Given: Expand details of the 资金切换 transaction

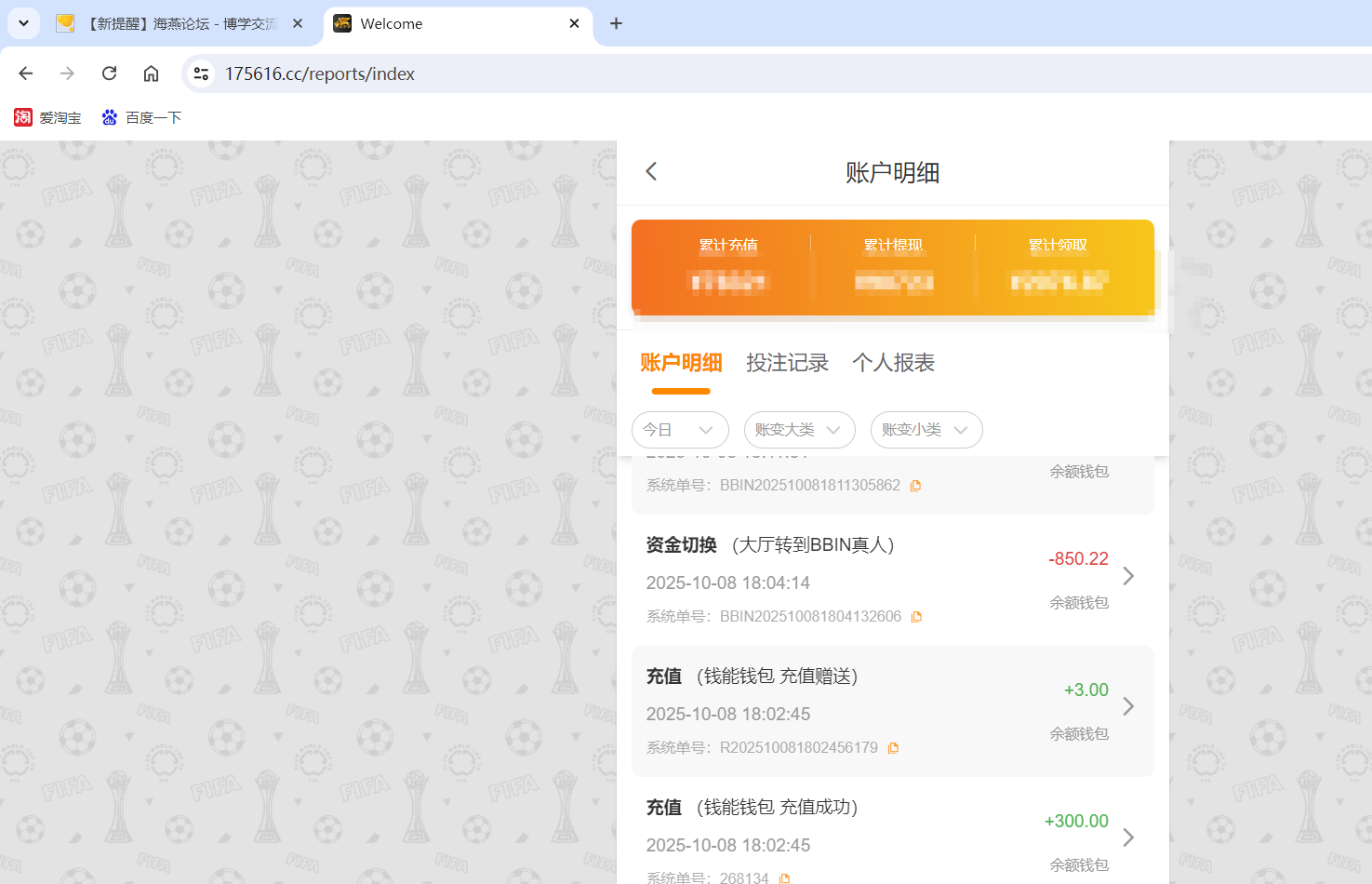Looking at the screenshot, I should click(1127, 576).
